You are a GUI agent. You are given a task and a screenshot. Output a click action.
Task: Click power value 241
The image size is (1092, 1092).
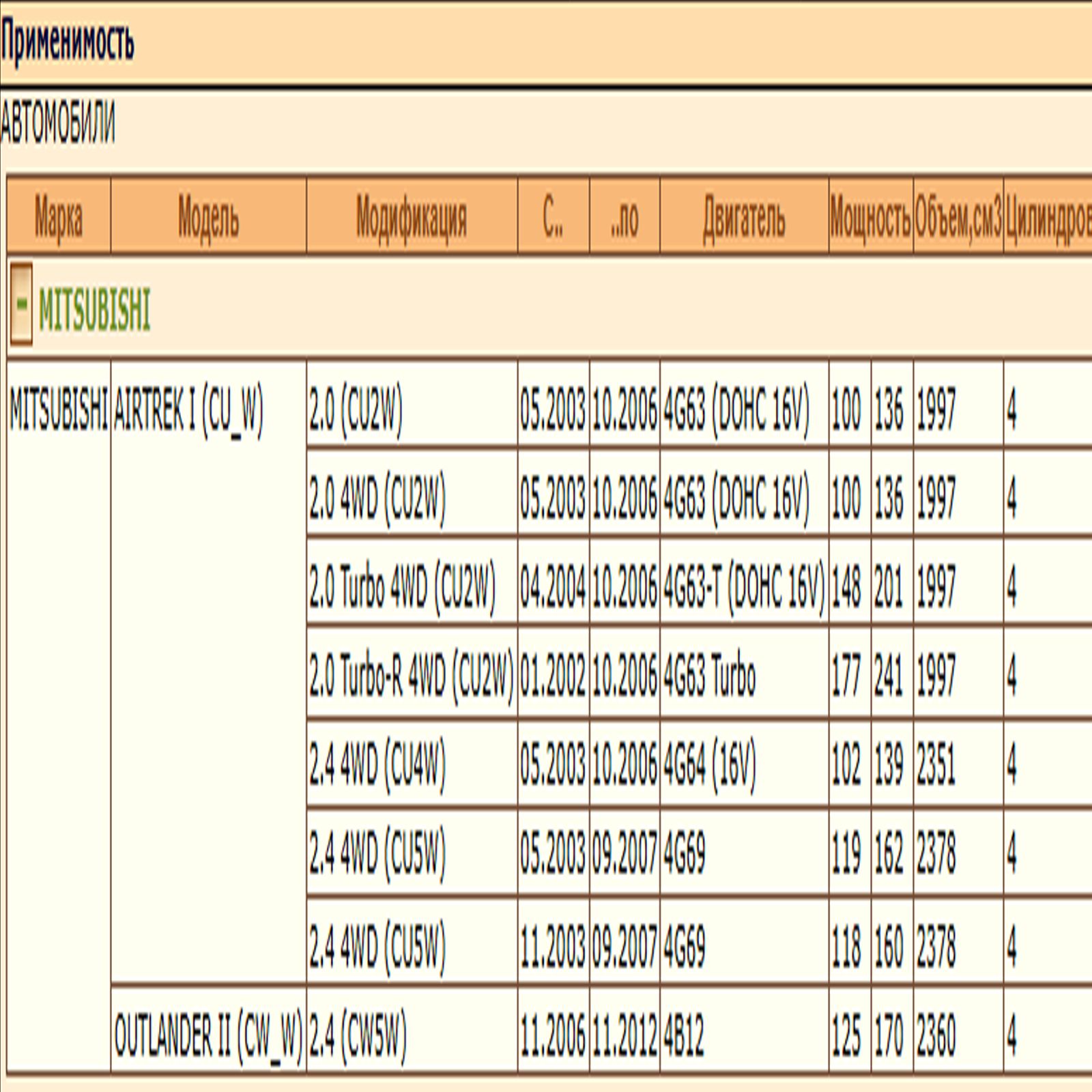pos(889,676)
